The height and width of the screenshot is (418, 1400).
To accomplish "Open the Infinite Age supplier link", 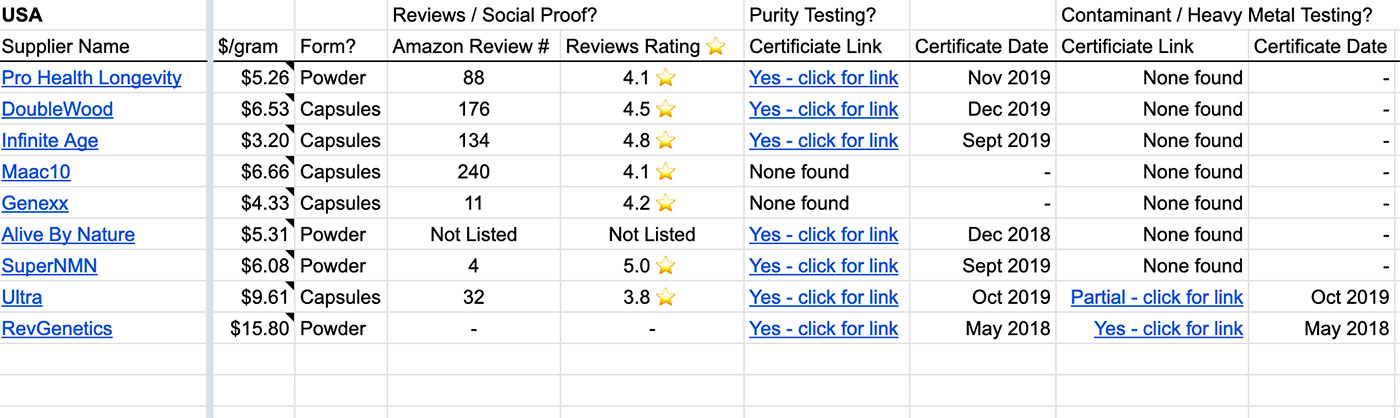I will tap(50, 140).
